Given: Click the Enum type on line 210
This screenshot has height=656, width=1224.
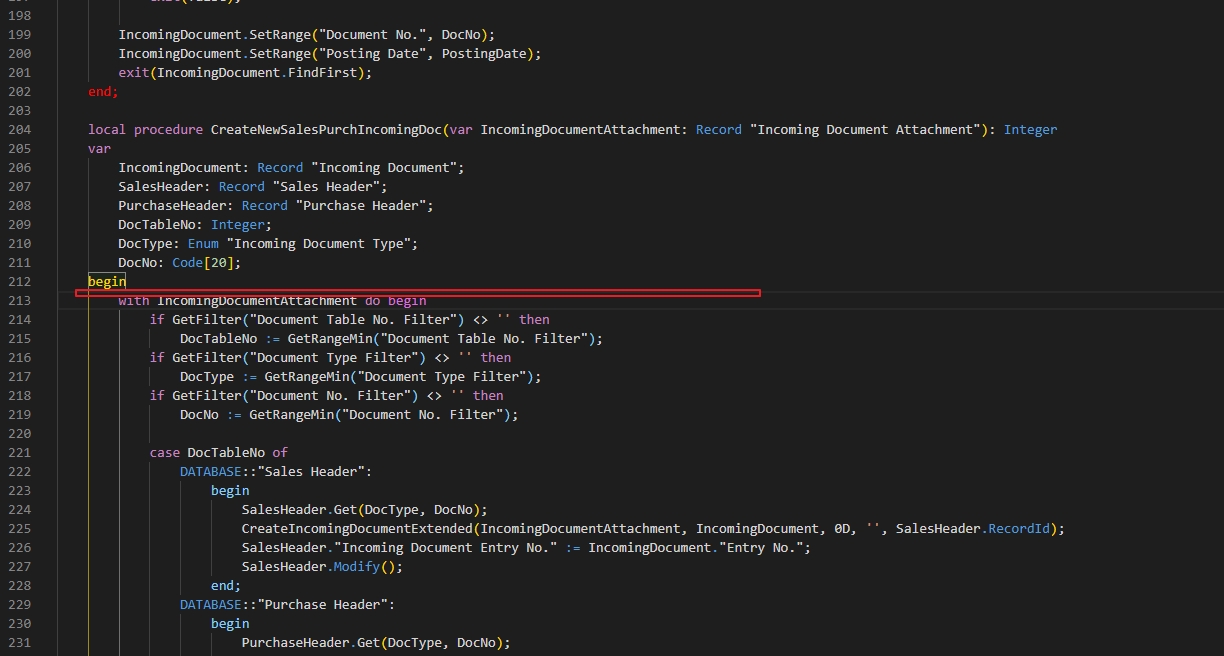Looking at the screenshot, I should (203, 243).
